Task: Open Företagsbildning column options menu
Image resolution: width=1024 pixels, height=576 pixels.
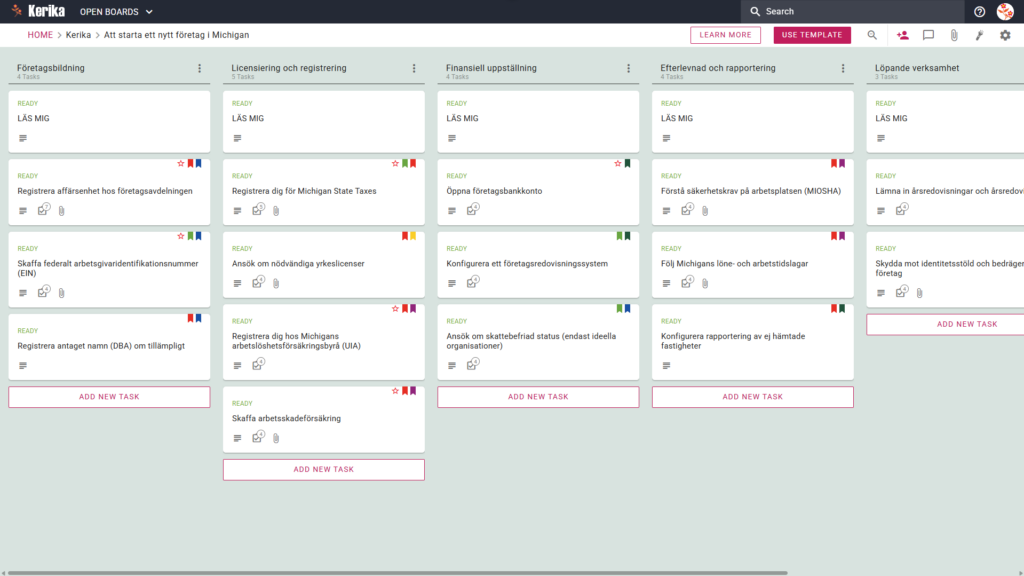Action: [200, 68]
